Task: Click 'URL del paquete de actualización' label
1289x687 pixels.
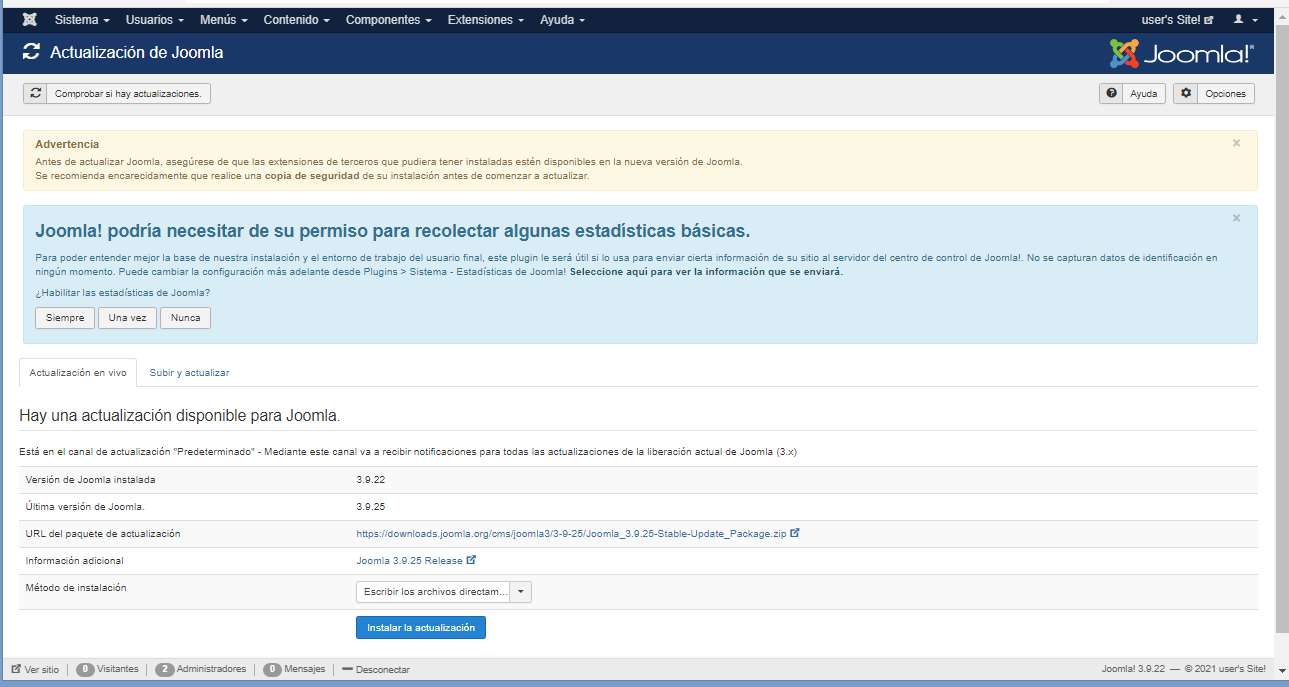Action: click(x=103, y=534)
